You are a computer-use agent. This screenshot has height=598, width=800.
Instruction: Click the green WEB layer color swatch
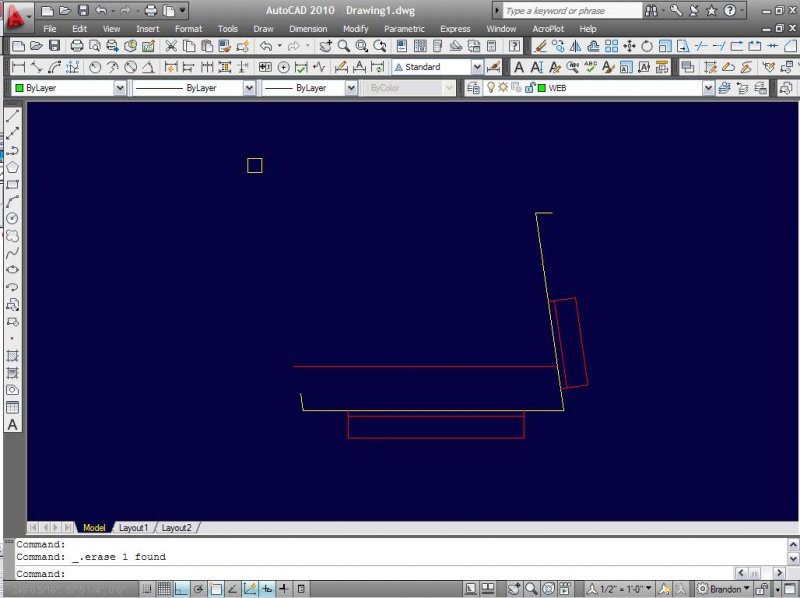(542, 88)
